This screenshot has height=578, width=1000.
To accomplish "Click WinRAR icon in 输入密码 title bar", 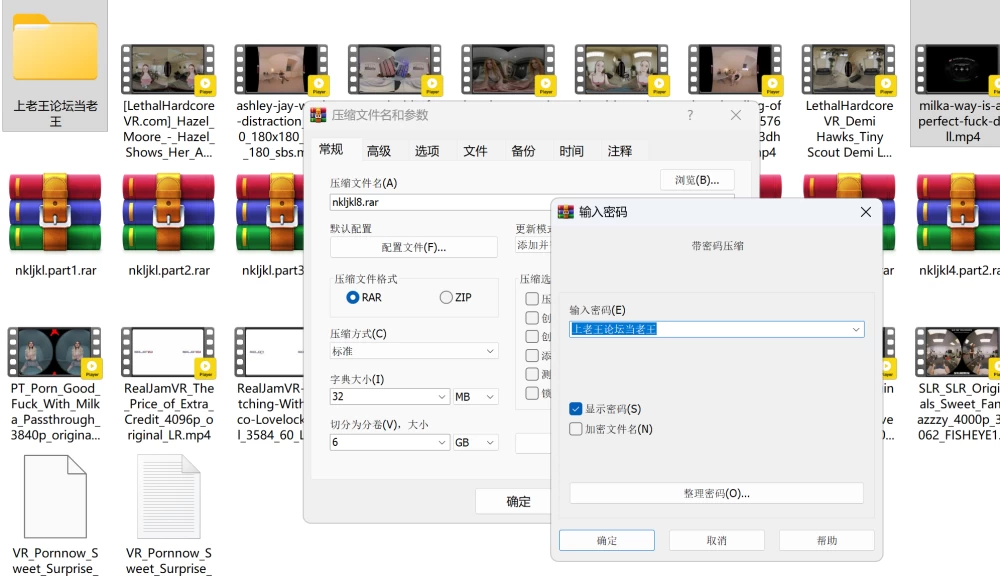I will pyautogui.click(x=566, y=212).
